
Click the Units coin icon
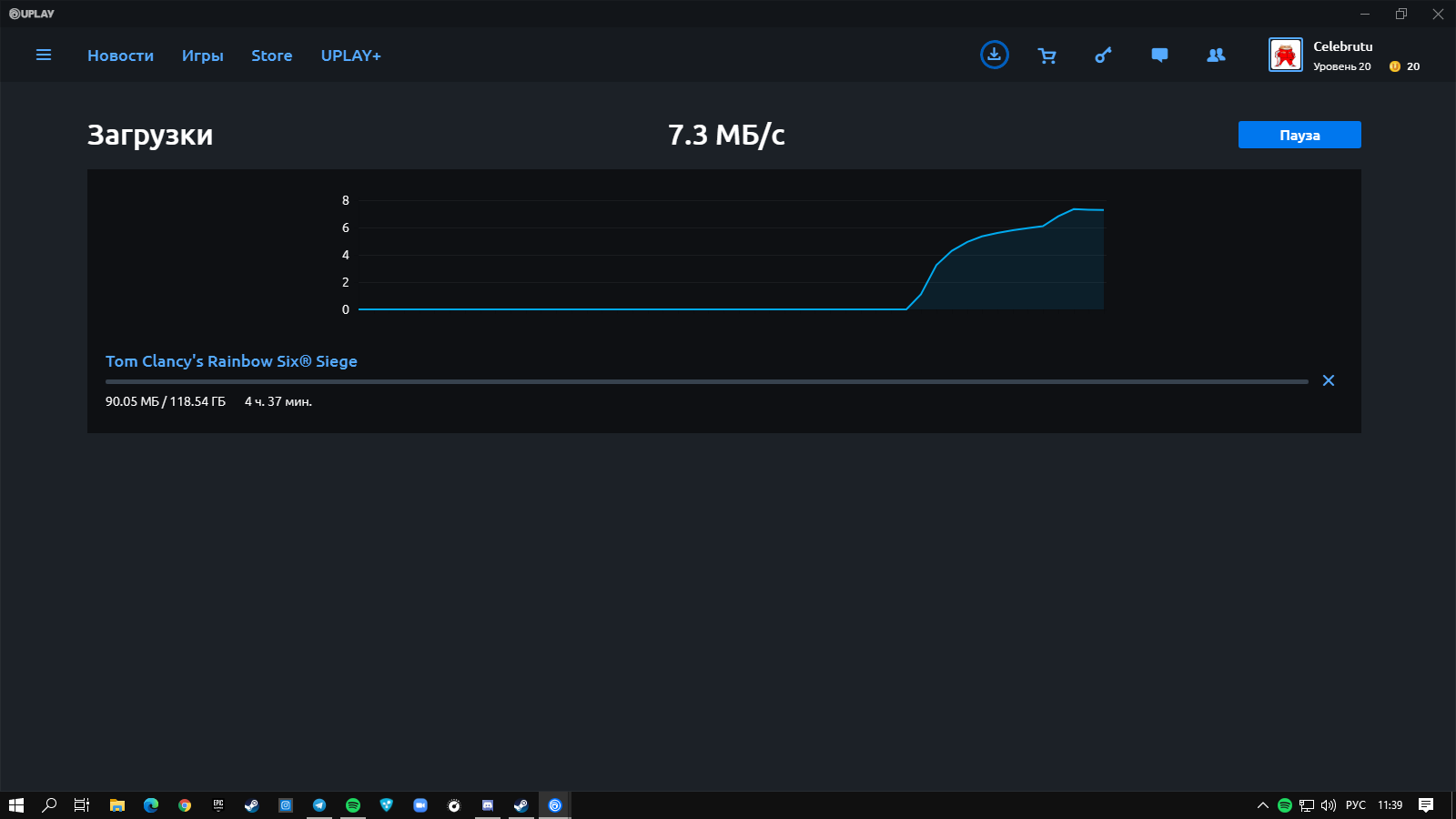[1394, 66]
